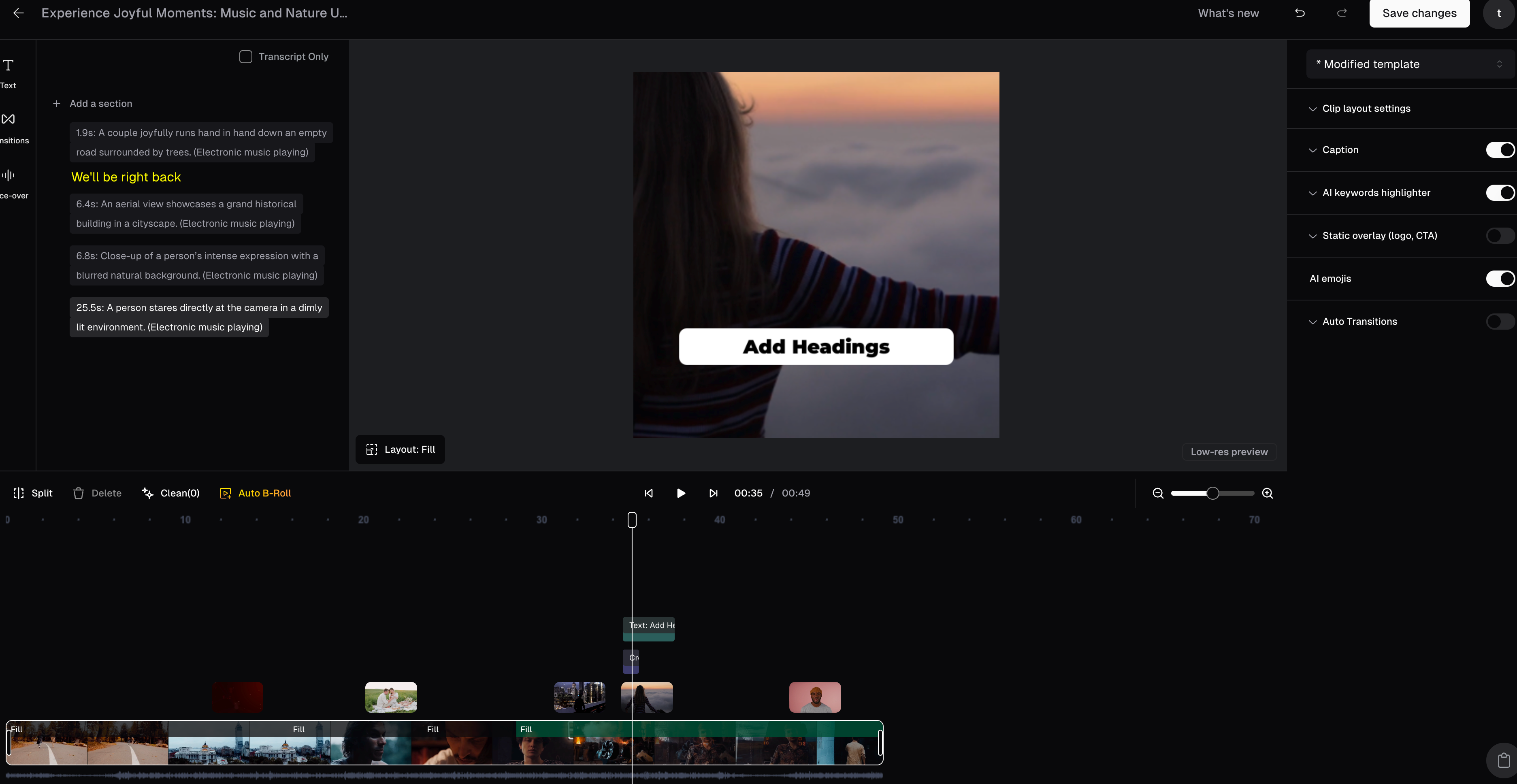1517x784 pixels.
Task: Select transcript line starting 1.9s
Action: pyautogui.click(x=201, y=143)
